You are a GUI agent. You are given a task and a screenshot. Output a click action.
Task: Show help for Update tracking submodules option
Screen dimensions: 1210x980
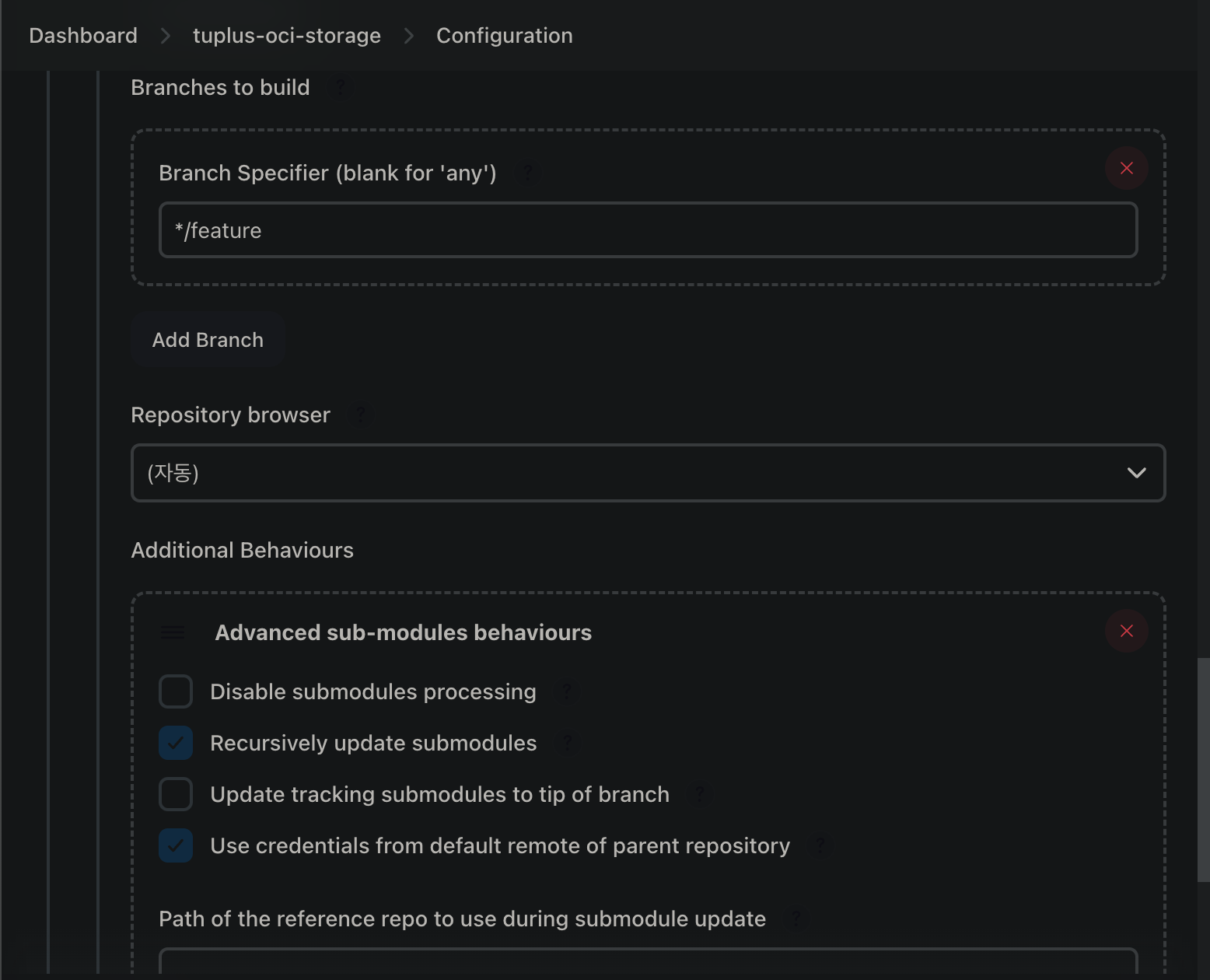700,794
